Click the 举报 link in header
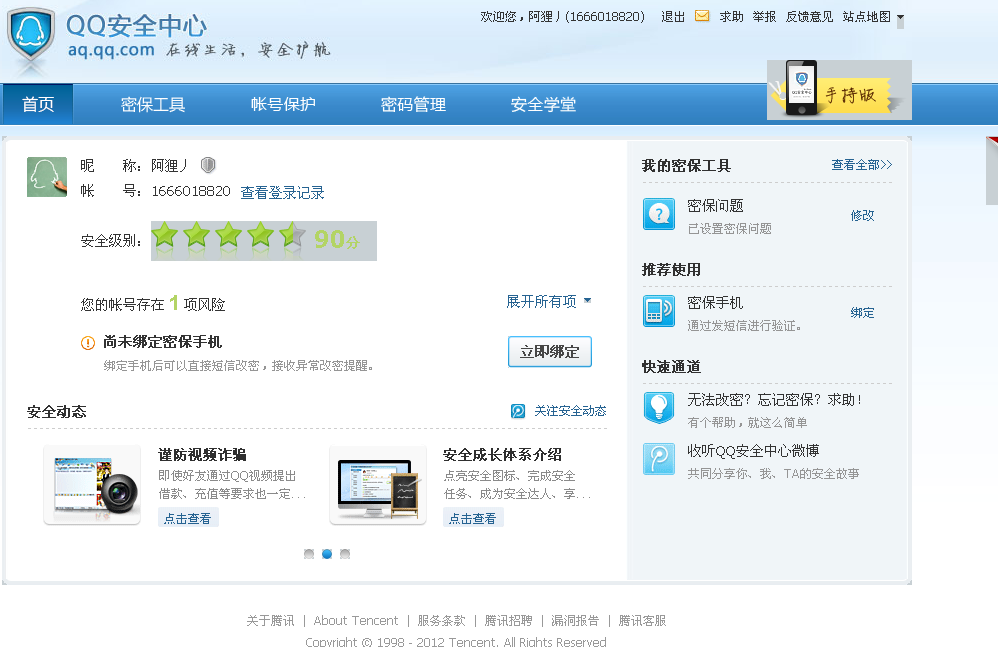The height and width of the screenshot is (647, 998). [764, 17]
